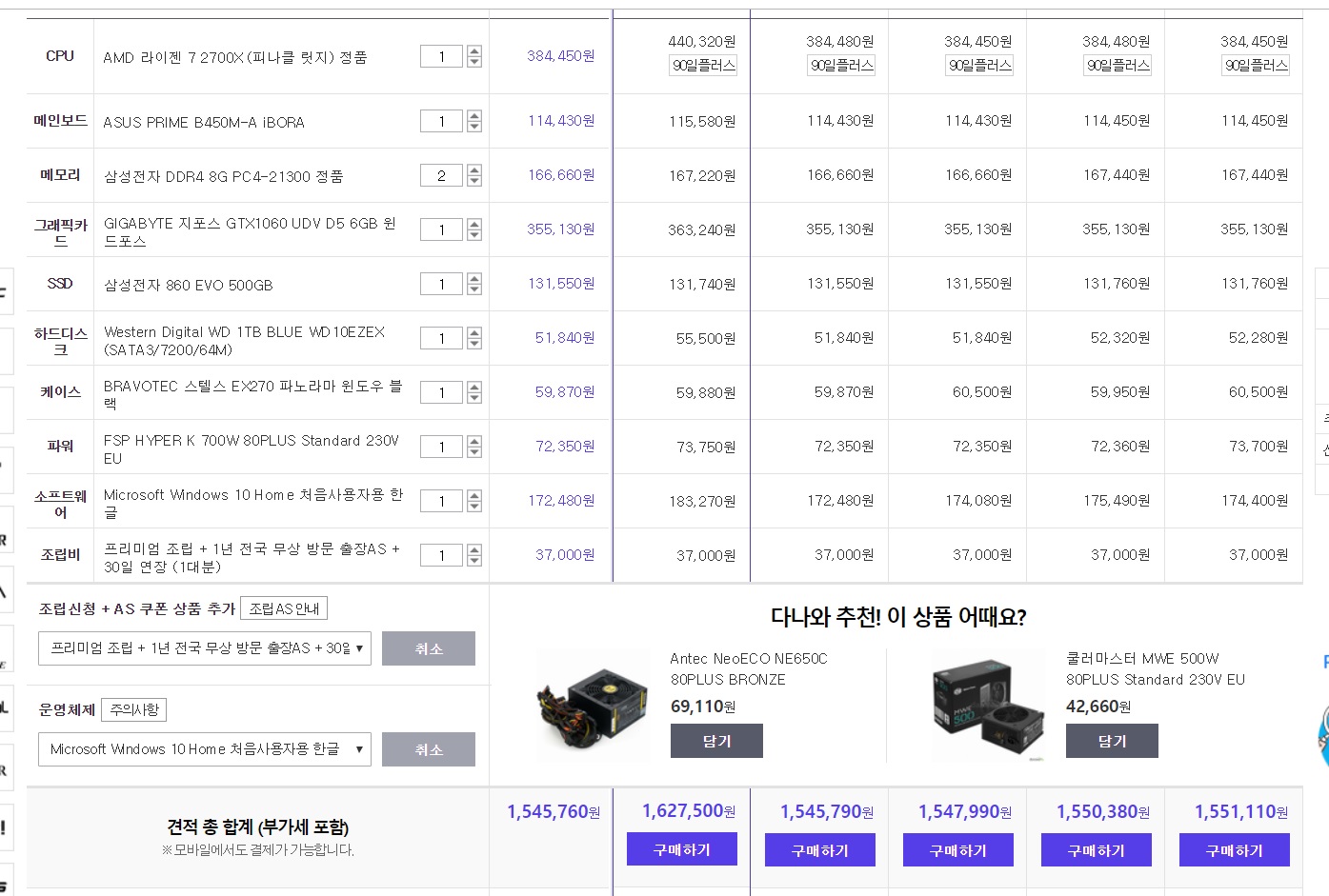The height and width of the screenshot is (896, 1329).
Task: Add Antec NeoECO NE650C to cart with 담기
Action: pos(716,741)
